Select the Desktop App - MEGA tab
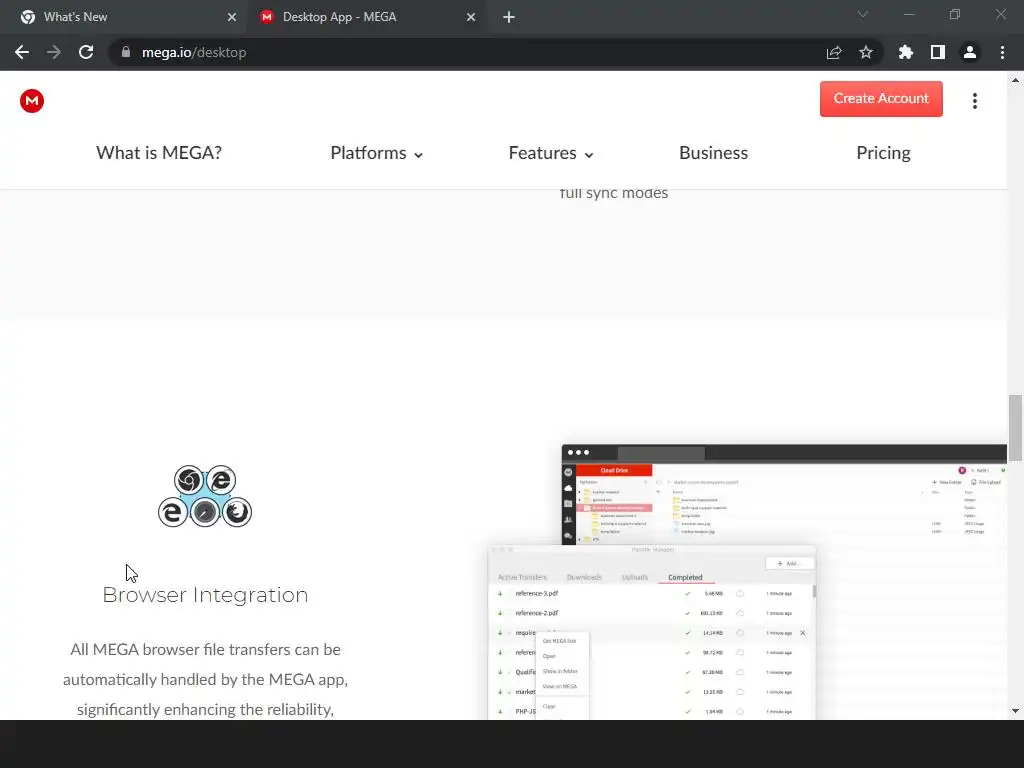The image size is (1024, 768). coord(366,17)
